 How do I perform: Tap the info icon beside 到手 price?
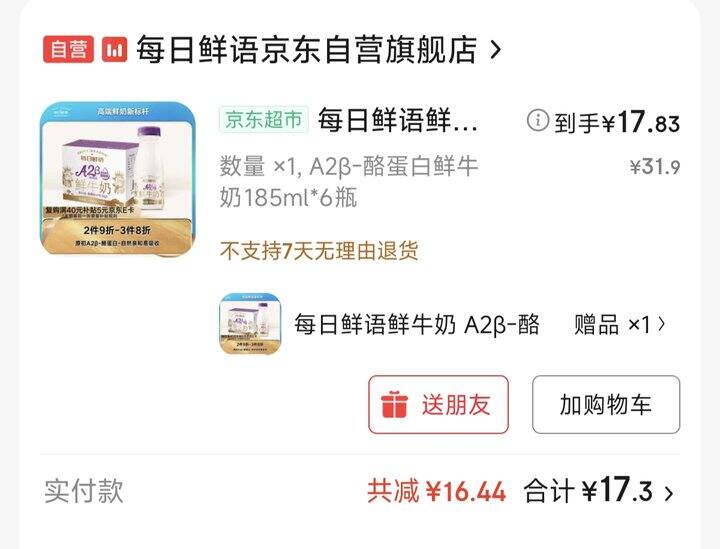537,121
